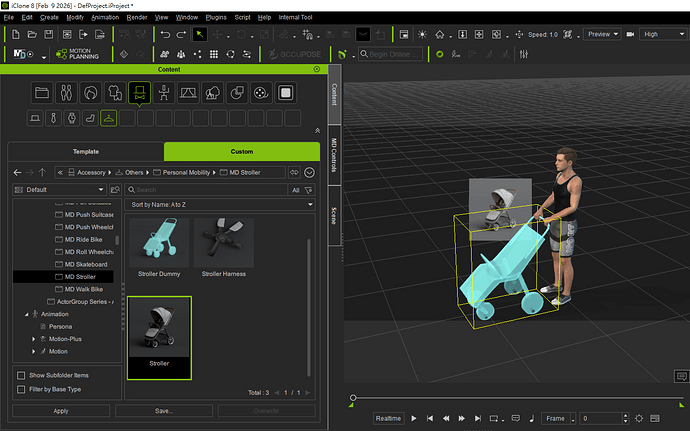The height and width of the screenshot is (431, 690).
Task: Click the content Search field
Action: point(206,190)
